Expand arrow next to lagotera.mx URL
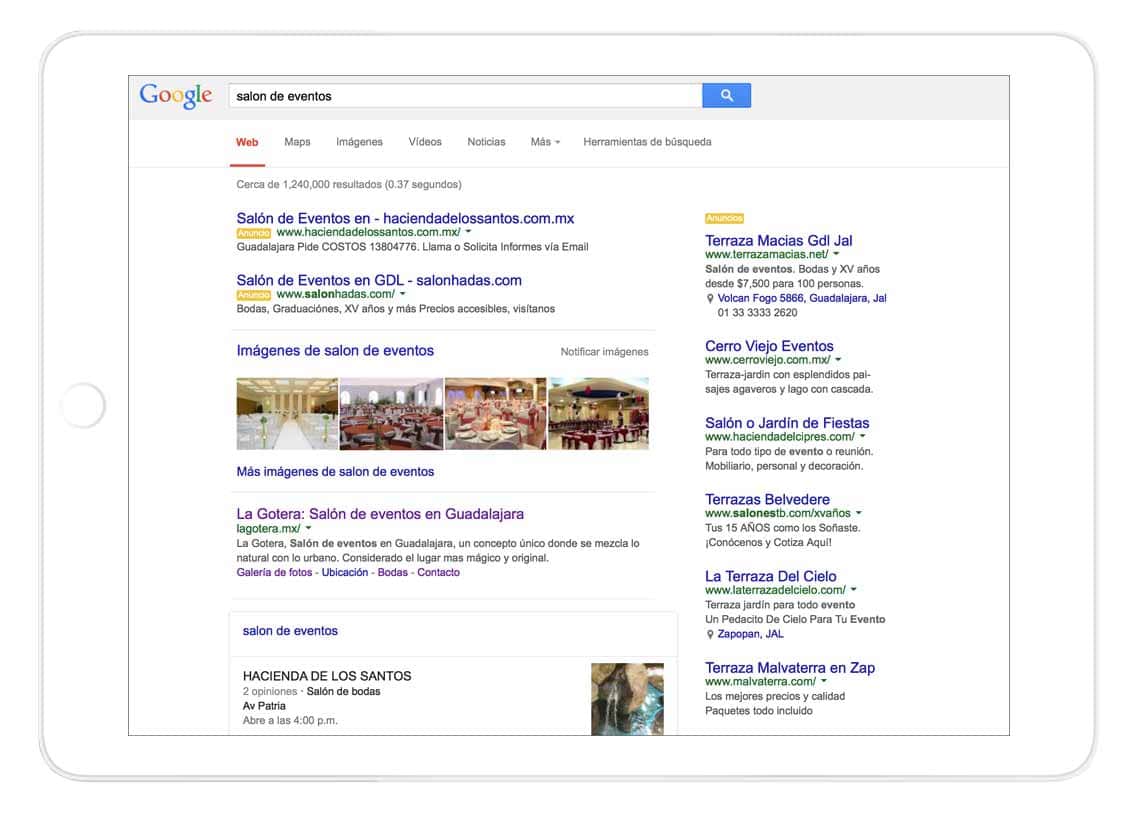This screenshot has height=814, width=1138. point(308,529)
